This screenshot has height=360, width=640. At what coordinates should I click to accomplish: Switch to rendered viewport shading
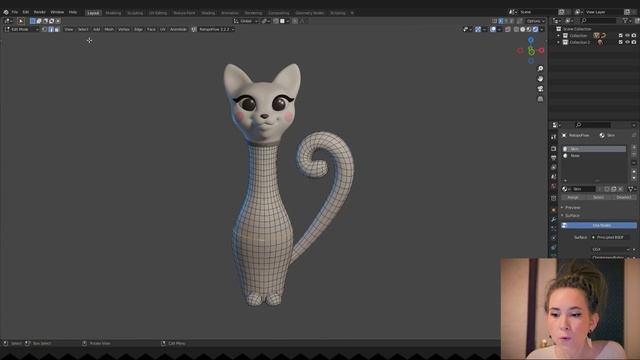point(535,29)
